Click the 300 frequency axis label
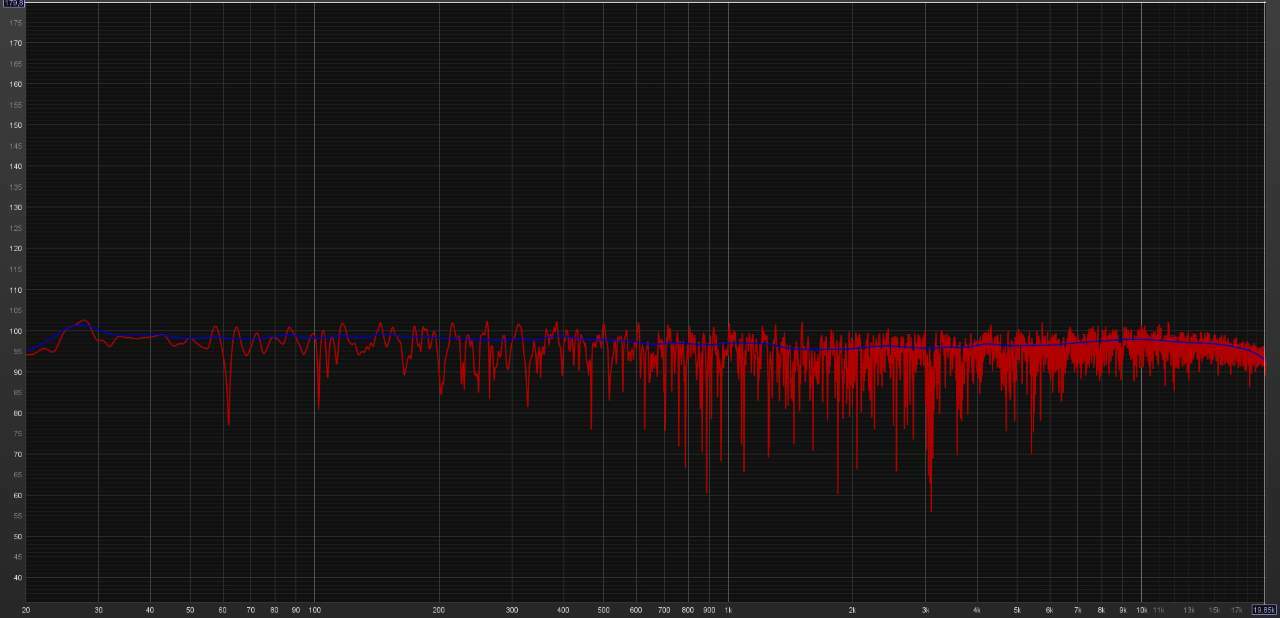The width and height of the screenshot is (1280, 618). [512, 609]
